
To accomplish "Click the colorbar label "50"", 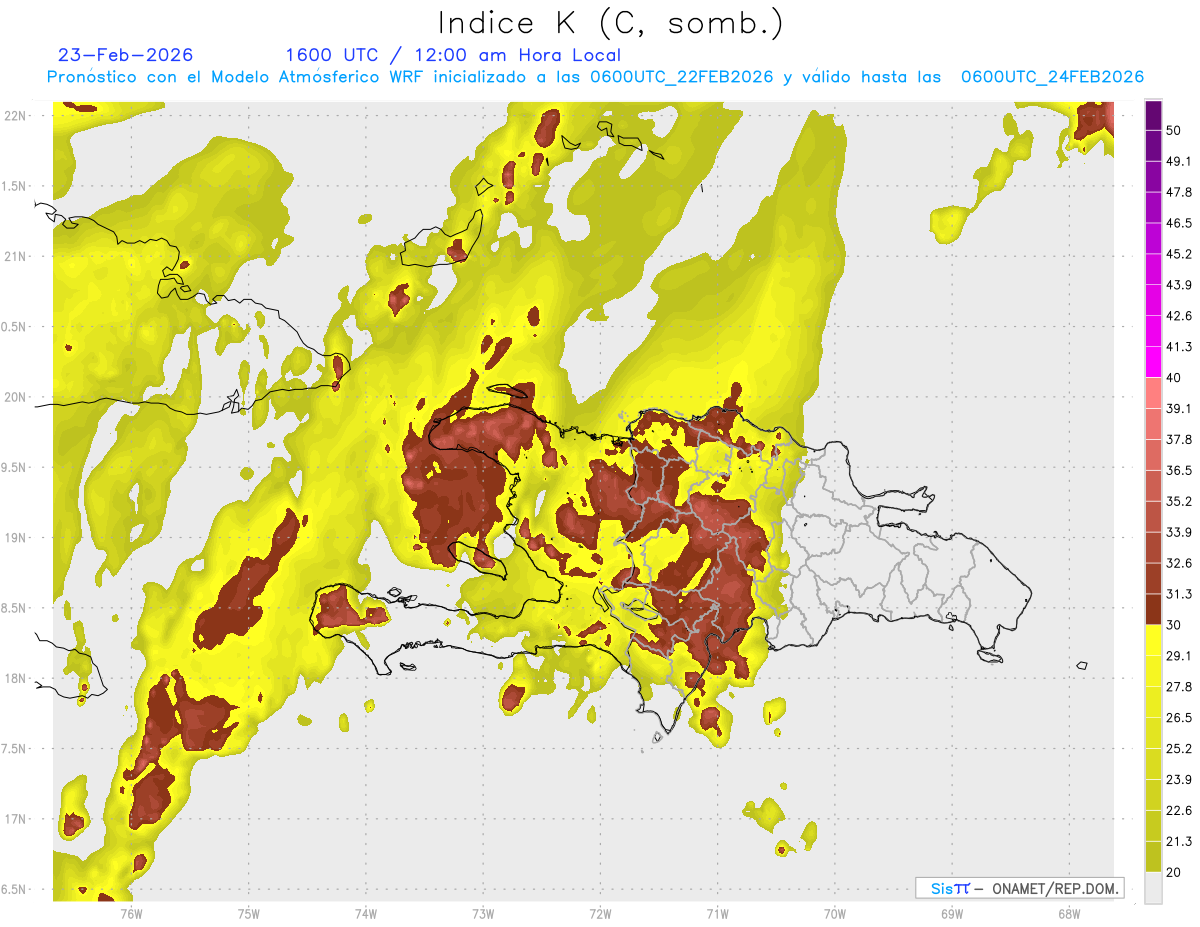I will click(1174, 131).
